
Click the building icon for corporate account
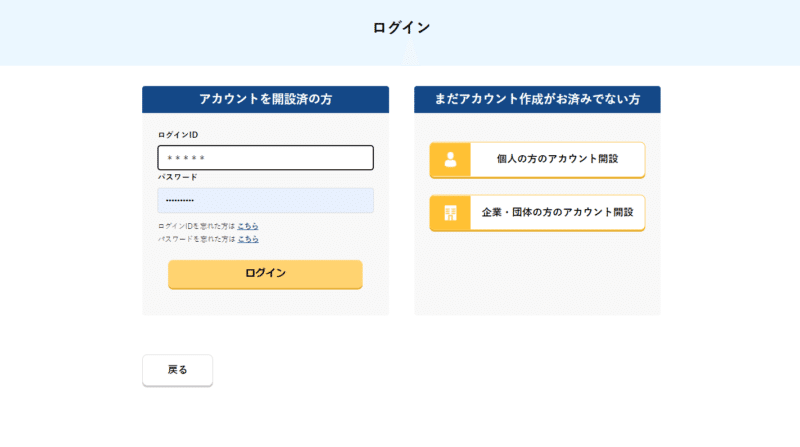[450, 213]
